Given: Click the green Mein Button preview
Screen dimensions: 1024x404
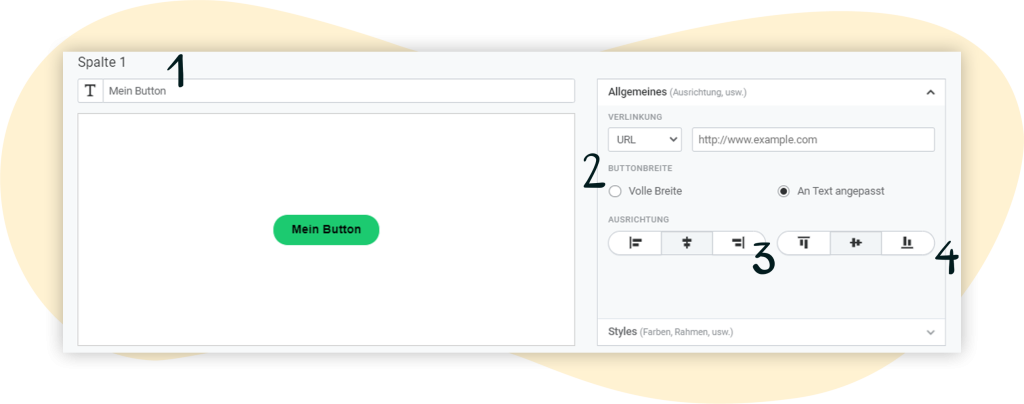Looking at the screenshot, I should click(326, 230).
